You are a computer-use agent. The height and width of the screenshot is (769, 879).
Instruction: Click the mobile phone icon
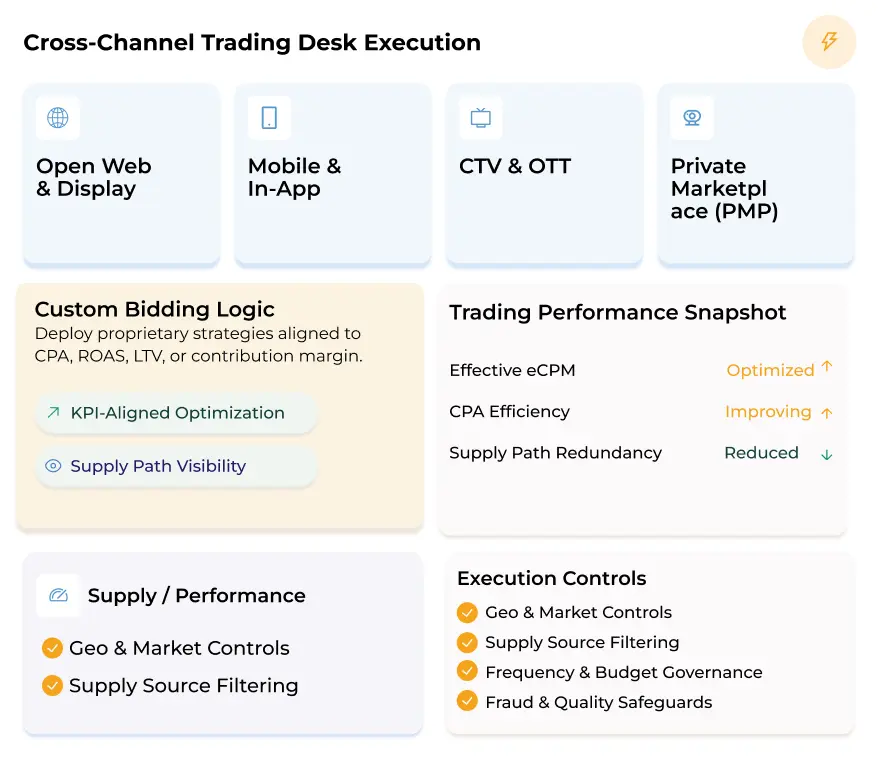[269, 118]
